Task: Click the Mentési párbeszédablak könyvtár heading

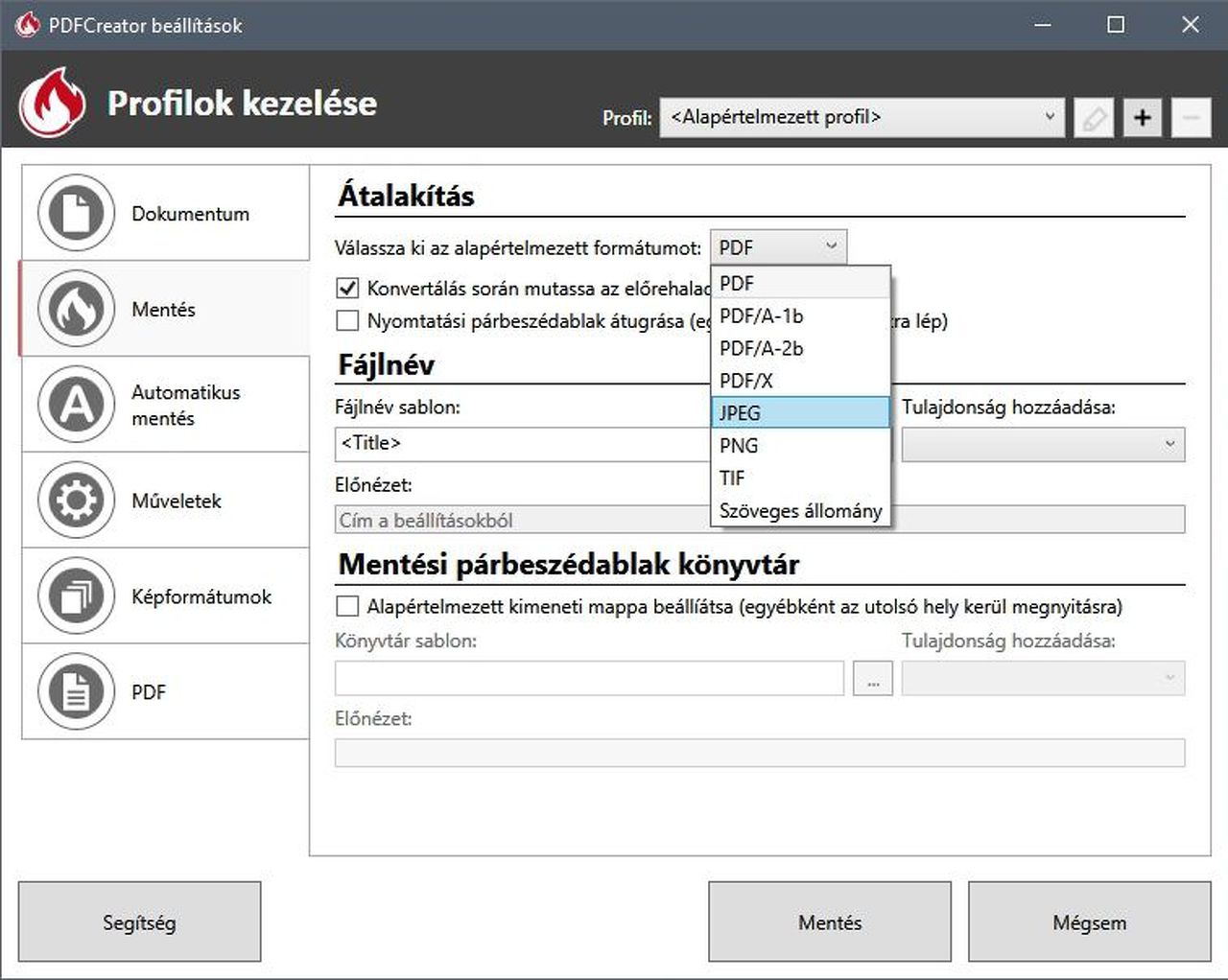Action: [569, 564]
